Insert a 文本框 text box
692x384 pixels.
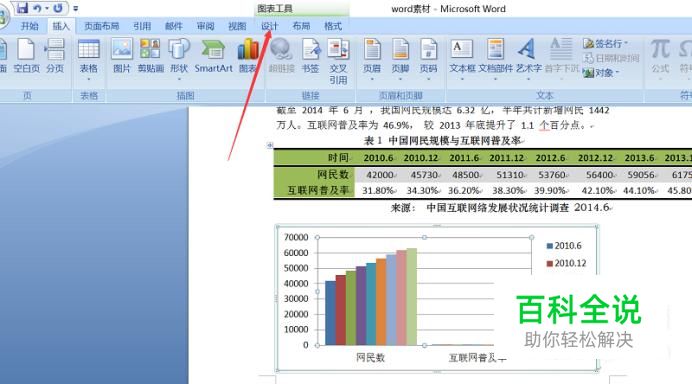[x=462, y=56]
